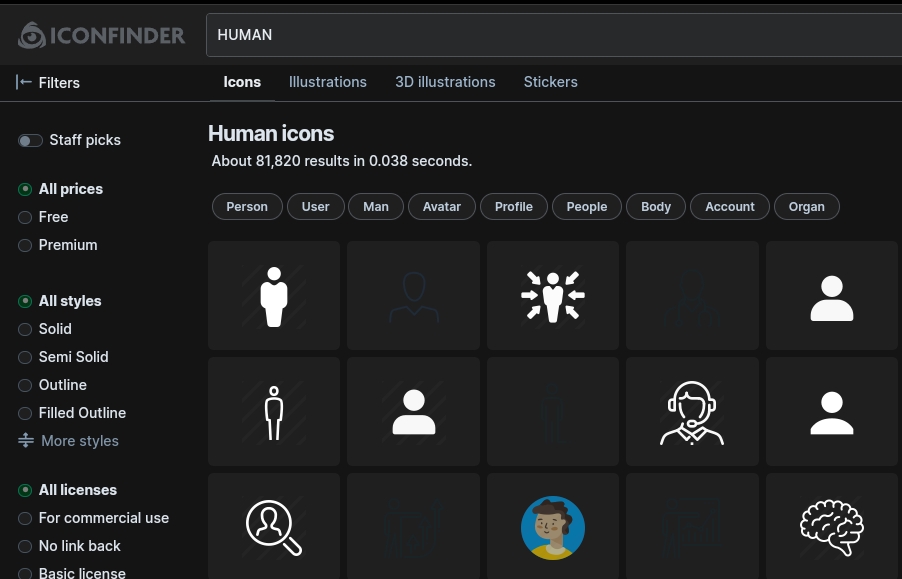This screenshot has height=579, width=902.
Task: Choose the Filled Outline style filter
Action: coord(25,413)
